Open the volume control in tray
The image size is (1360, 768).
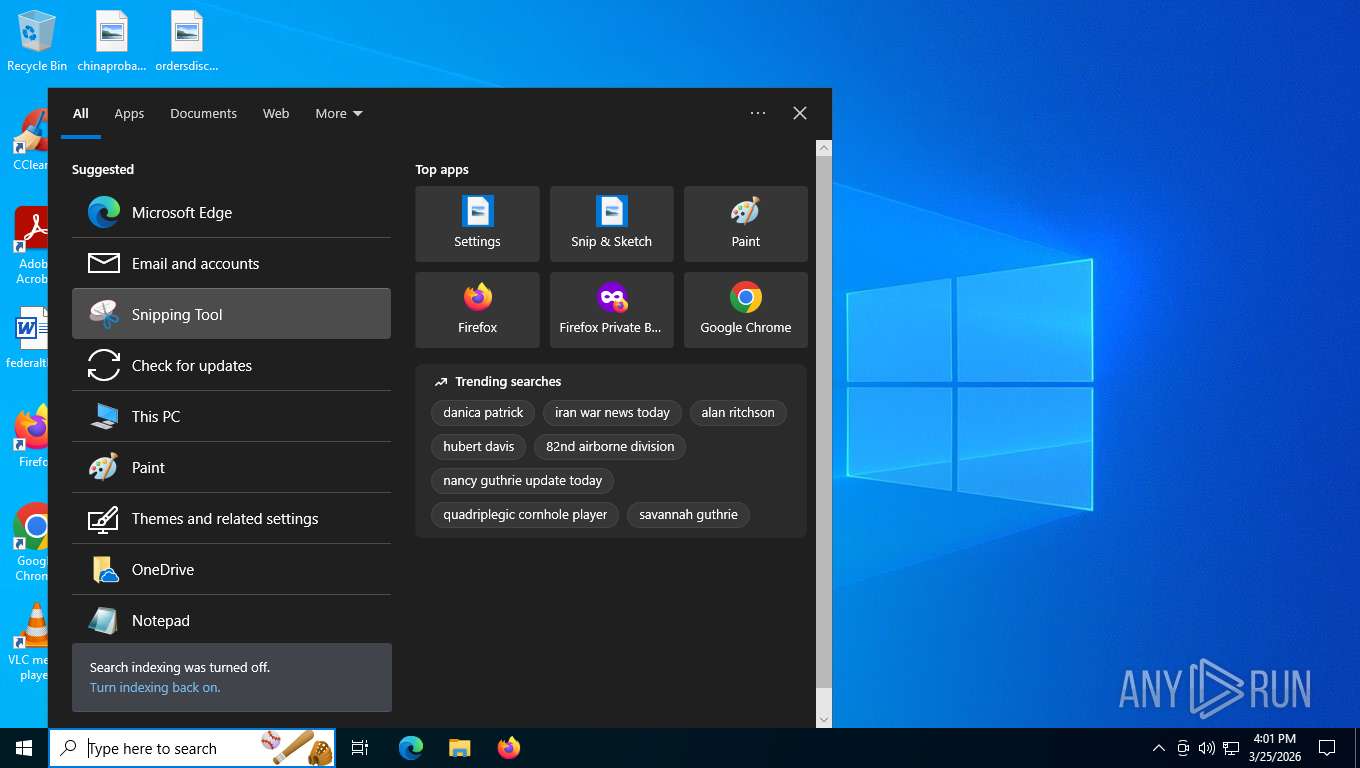pyautogui.click(x=1206, y=748)
